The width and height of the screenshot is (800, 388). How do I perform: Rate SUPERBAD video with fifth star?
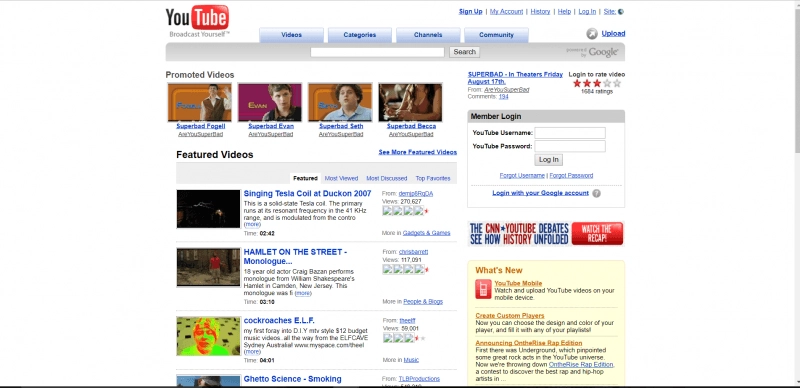[x=617, y=83]
